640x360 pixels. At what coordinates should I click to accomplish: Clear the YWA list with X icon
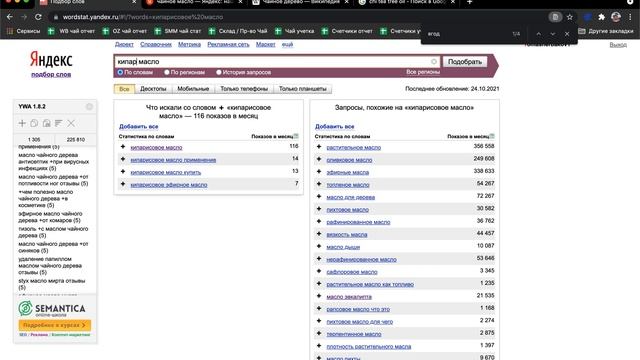[x=71, y=123]
